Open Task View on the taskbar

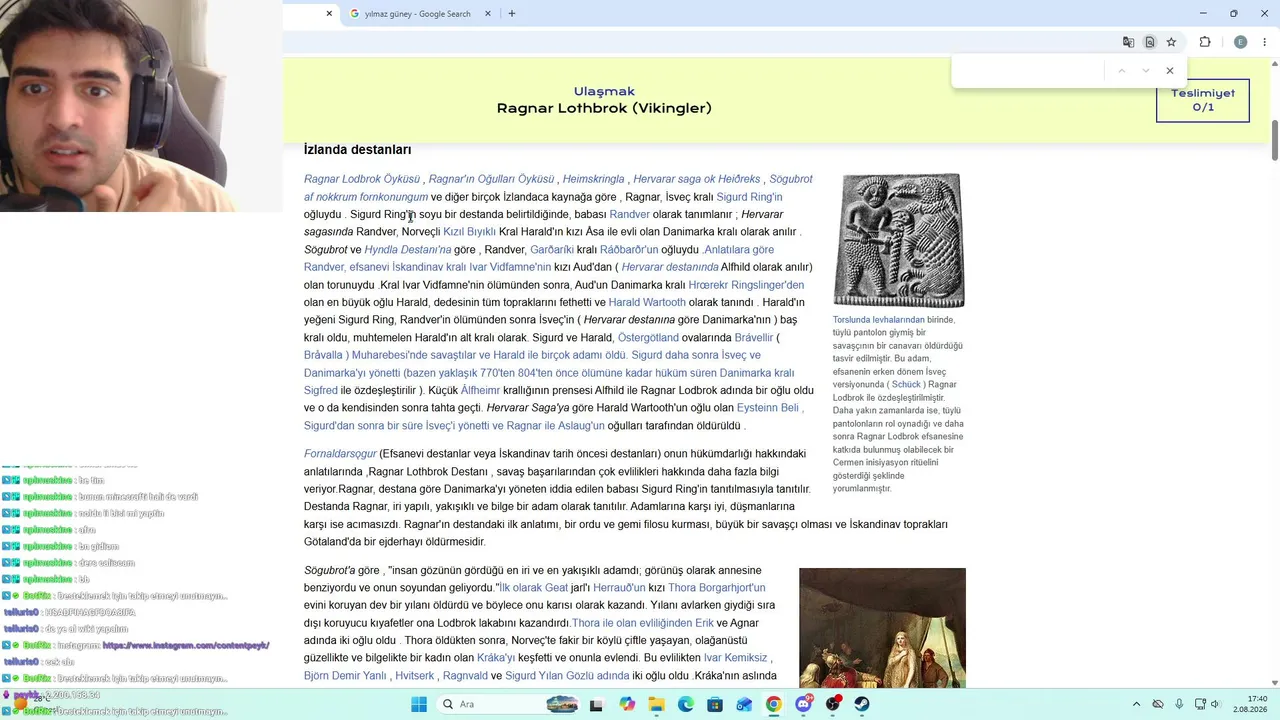point(597,704)
